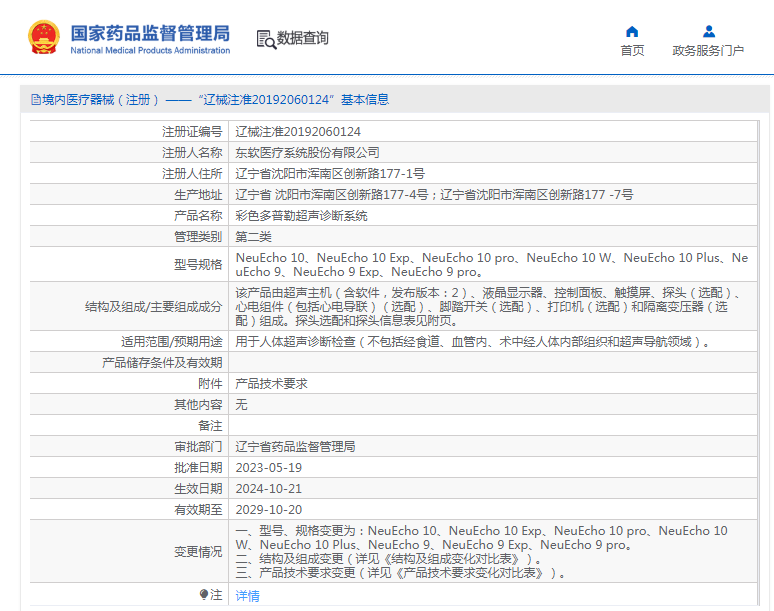Click the 首页 home icon
This screenshot has width=774, height=611.
point(632,32)
